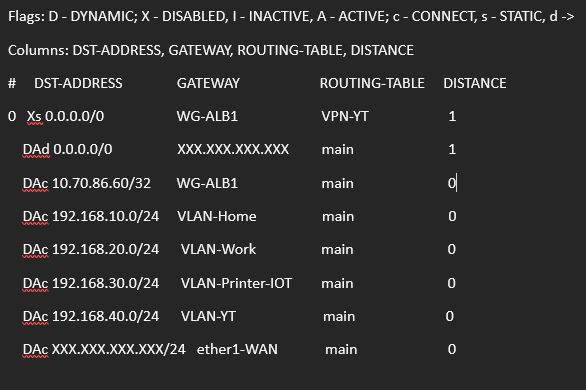Click the ROUTING-TABLE column header
The height and width of the screenshot is (390, 586).
coord(372,83)
